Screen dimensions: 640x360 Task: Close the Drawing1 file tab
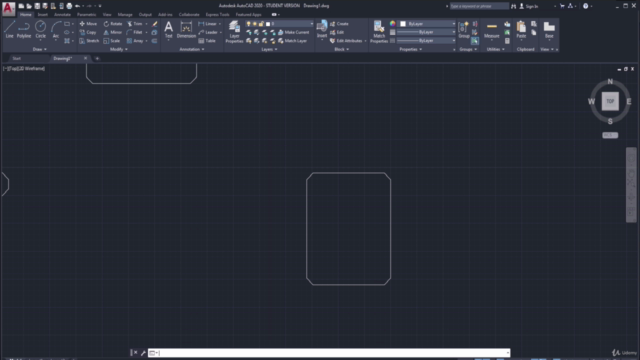[x=85, y=58]
